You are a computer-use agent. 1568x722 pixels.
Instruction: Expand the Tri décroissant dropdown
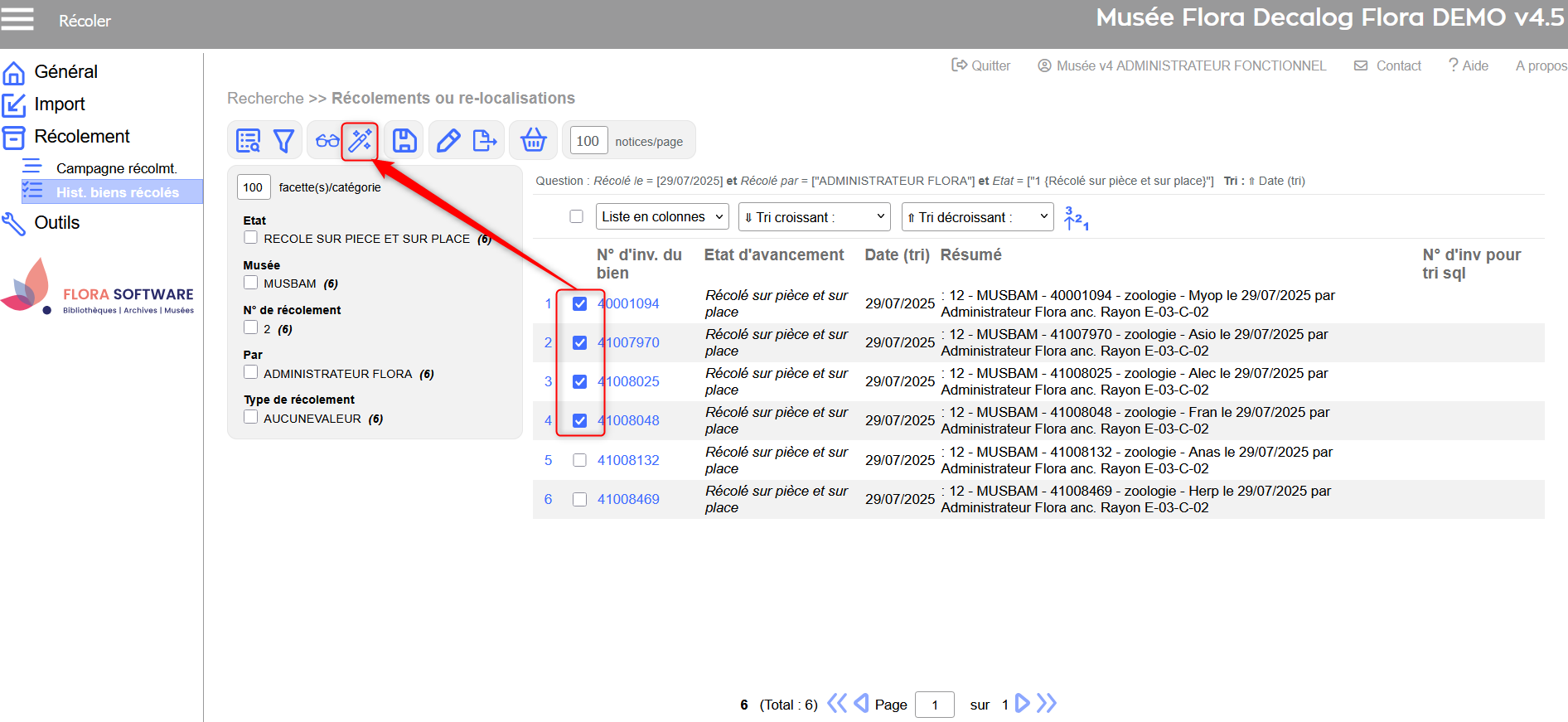pyautogui.click(x=977, y=216)
